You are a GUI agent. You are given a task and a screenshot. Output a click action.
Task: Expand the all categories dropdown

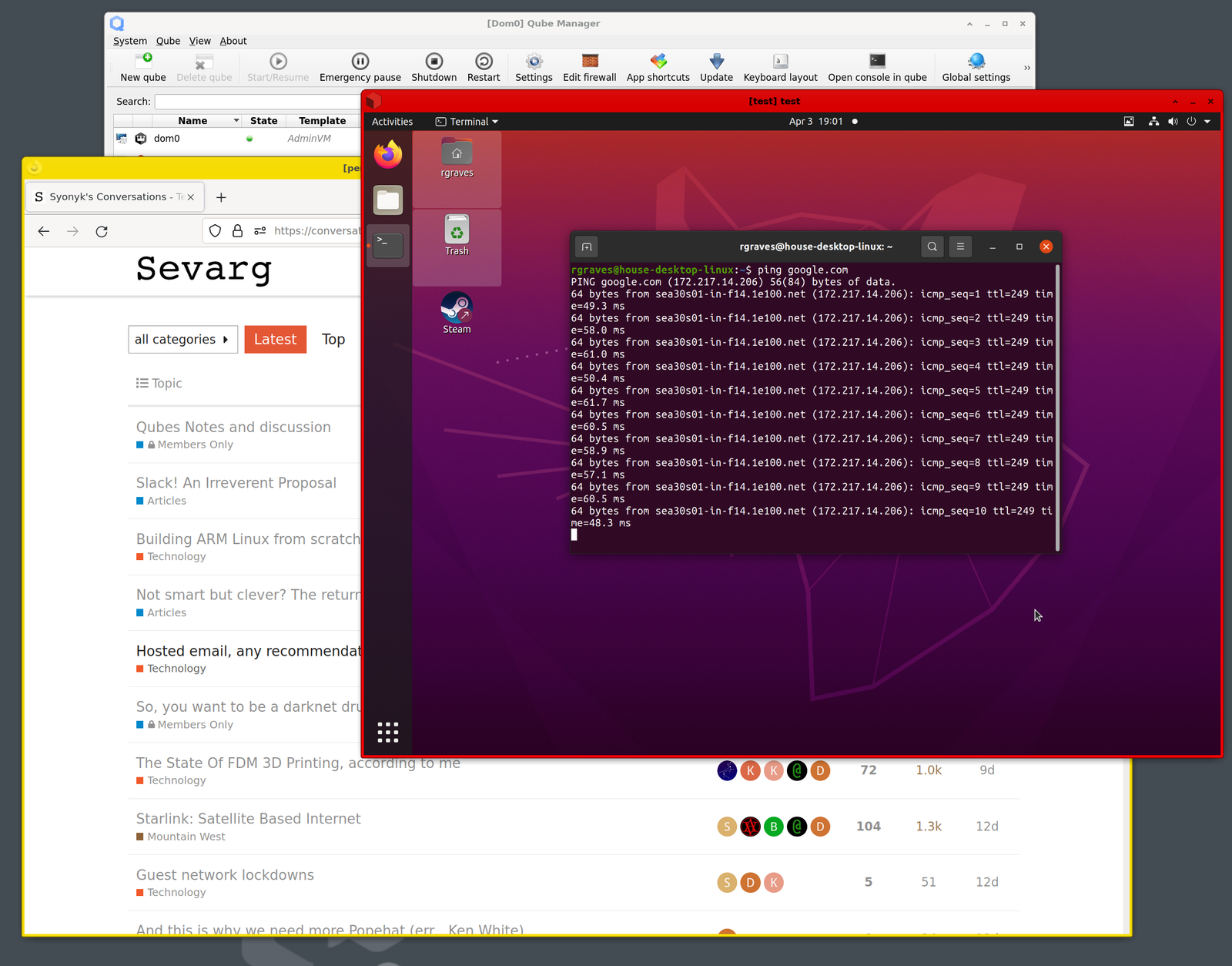tap(182, 340)
